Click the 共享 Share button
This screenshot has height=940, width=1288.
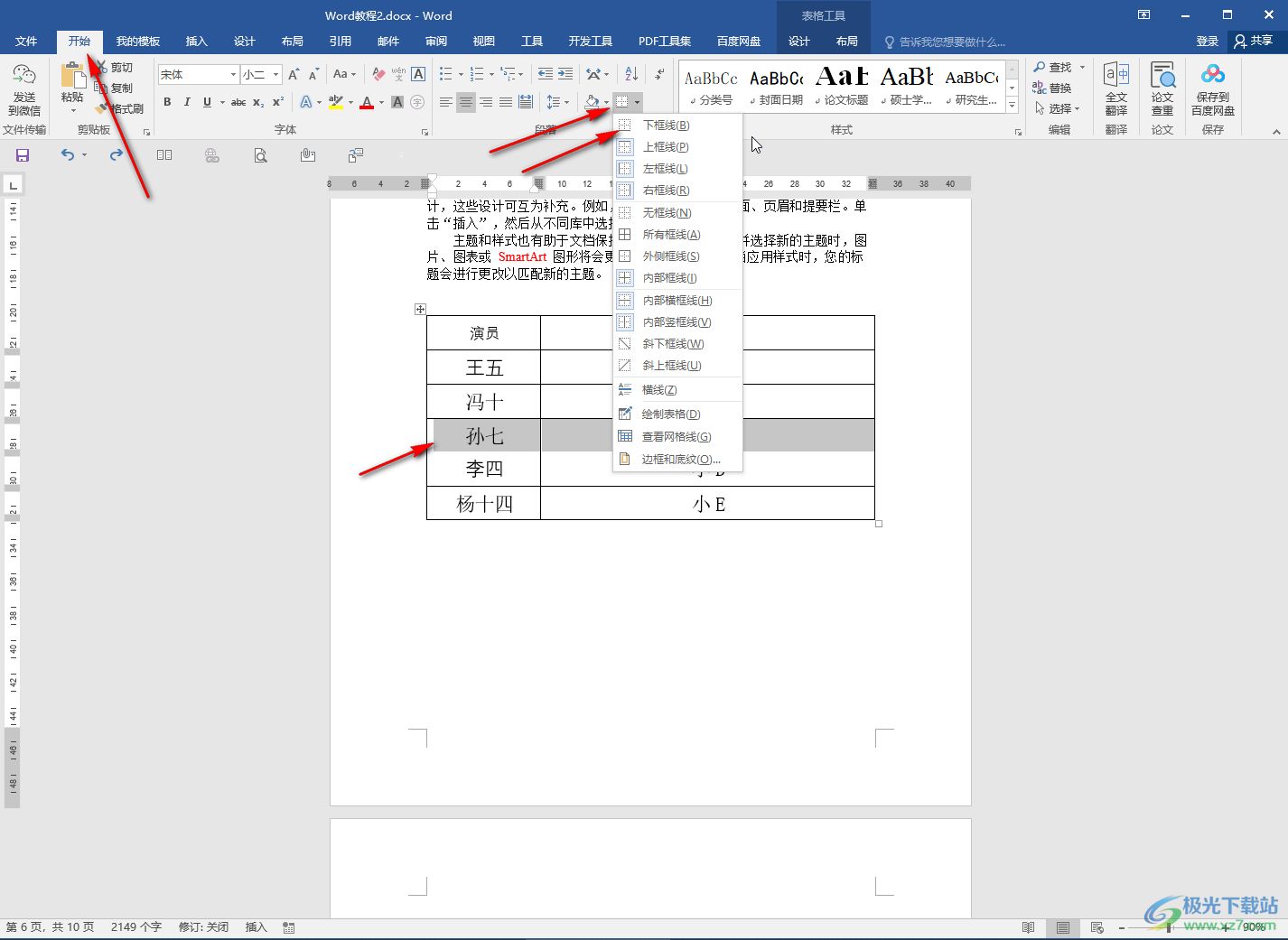point(1254,42)
